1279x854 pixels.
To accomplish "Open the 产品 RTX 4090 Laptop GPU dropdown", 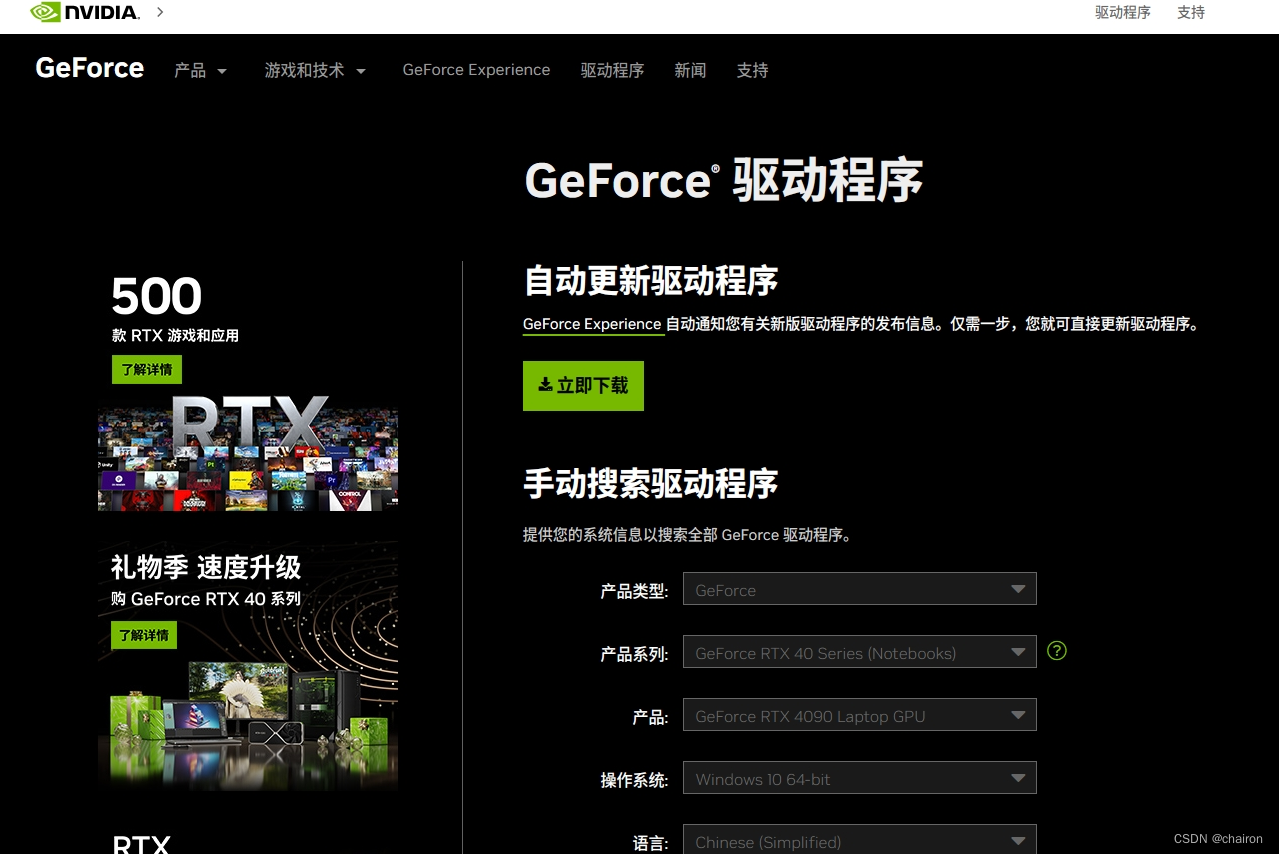I will coord(860,715).
